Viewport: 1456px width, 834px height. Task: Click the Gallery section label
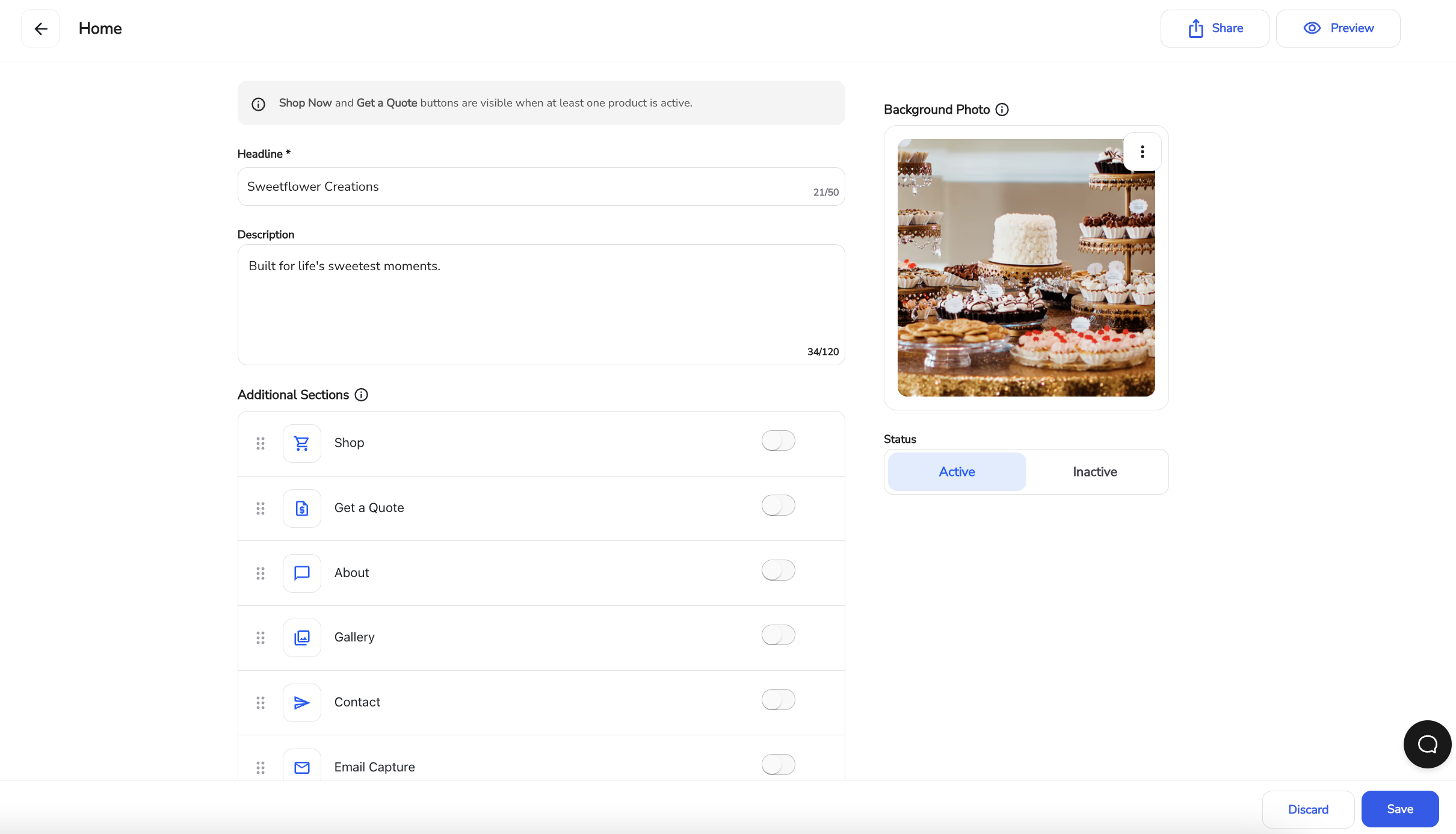pos(354,637)
